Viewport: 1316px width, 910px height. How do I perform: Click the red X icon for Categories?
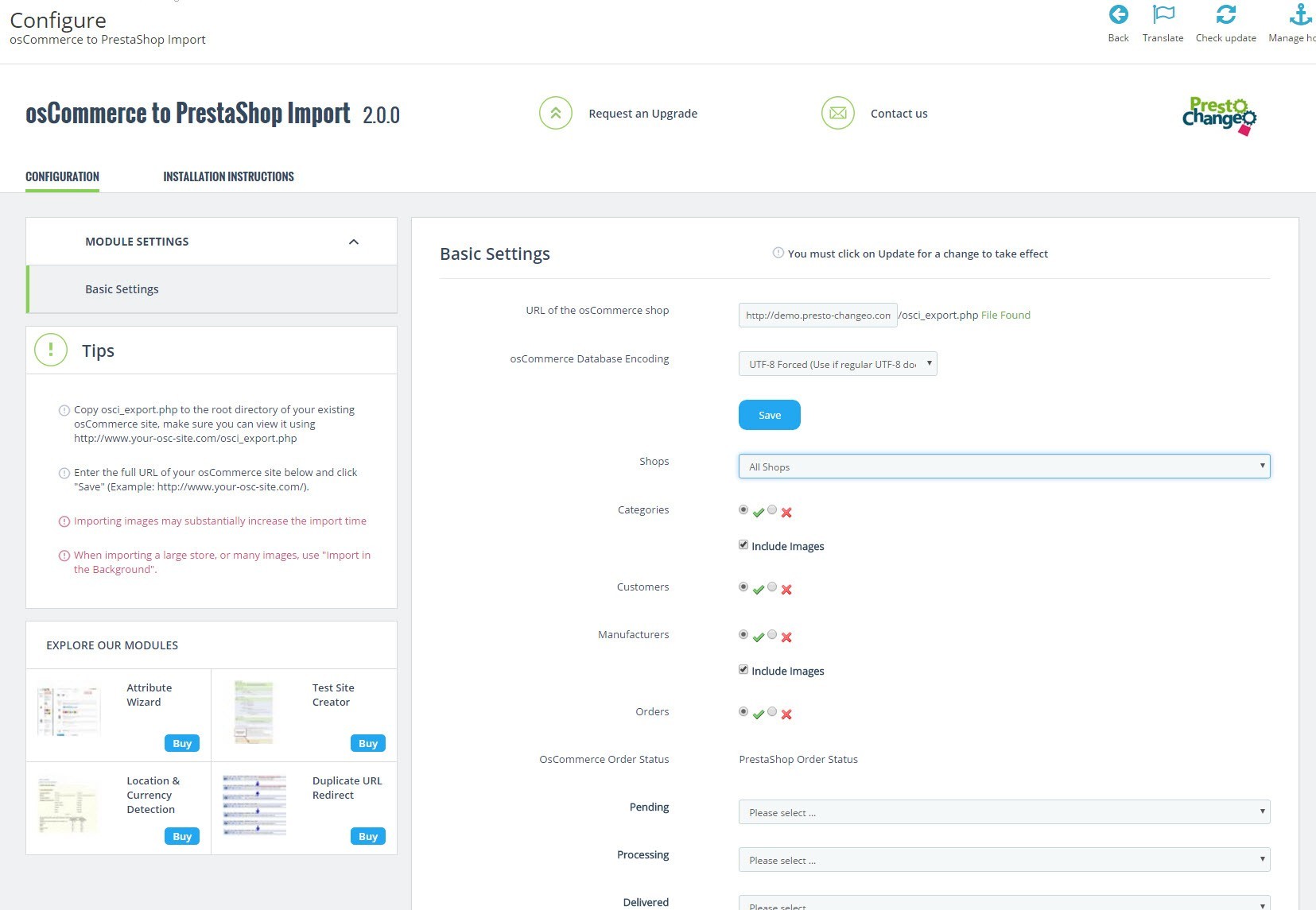pyautogui.click(x=786, y=513)
